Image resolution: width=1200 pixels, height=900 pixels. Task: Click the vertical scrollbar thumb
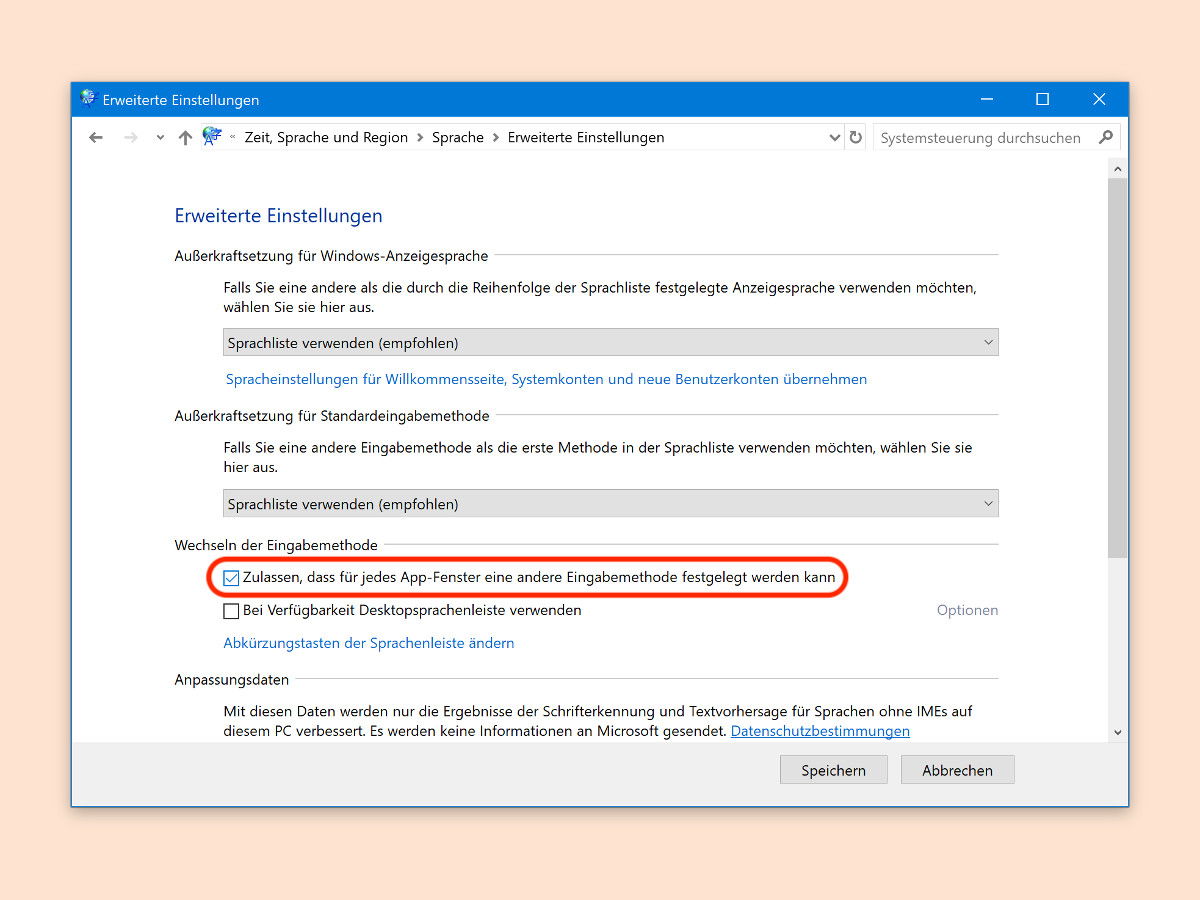point(1118,367)
